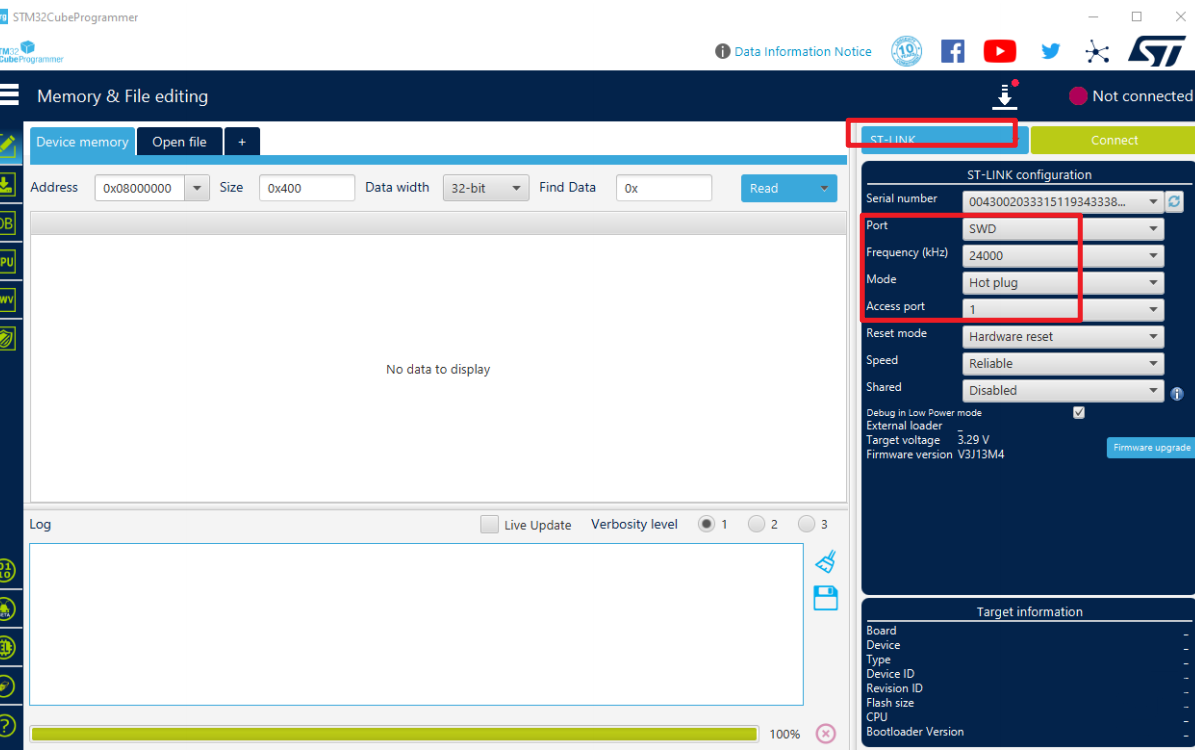Add a new tab with plus
The width and height of the screenshot is (1195, 755).
tap(242, 142)
